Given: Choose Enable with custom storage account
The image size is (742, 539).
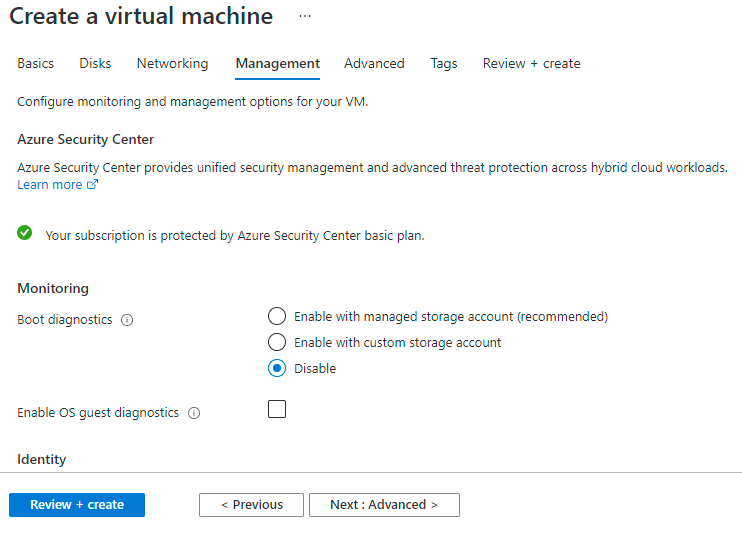Looking at the screenshot, I should pyautogui.click(x=277, y=342).
